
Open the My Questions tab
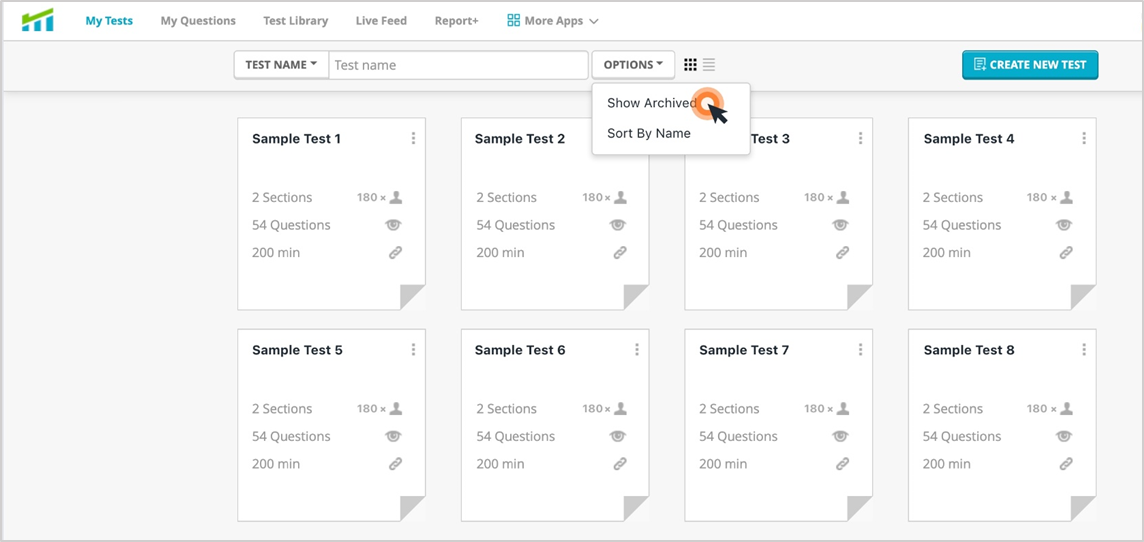pos(198,21)
